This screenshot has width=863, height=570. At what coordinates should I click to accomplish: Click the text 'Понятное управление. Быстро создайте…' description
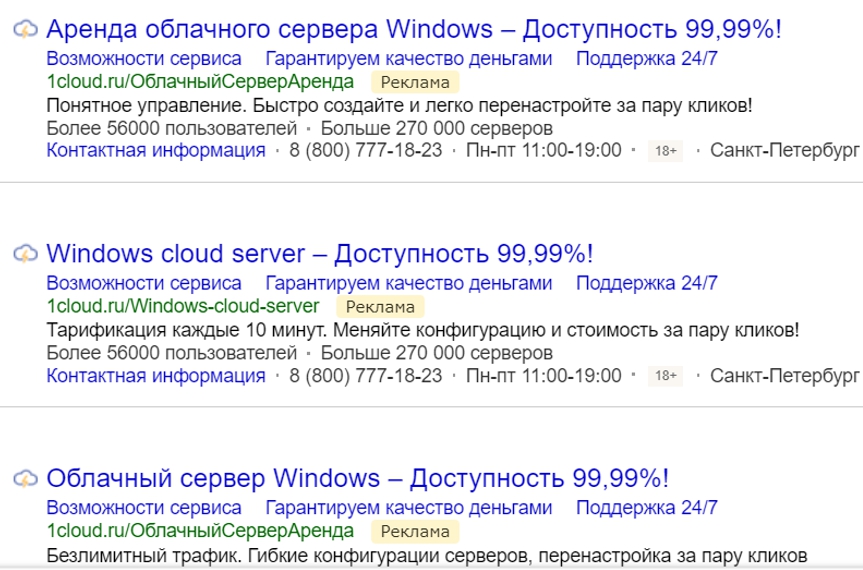[x=399, y=105]
